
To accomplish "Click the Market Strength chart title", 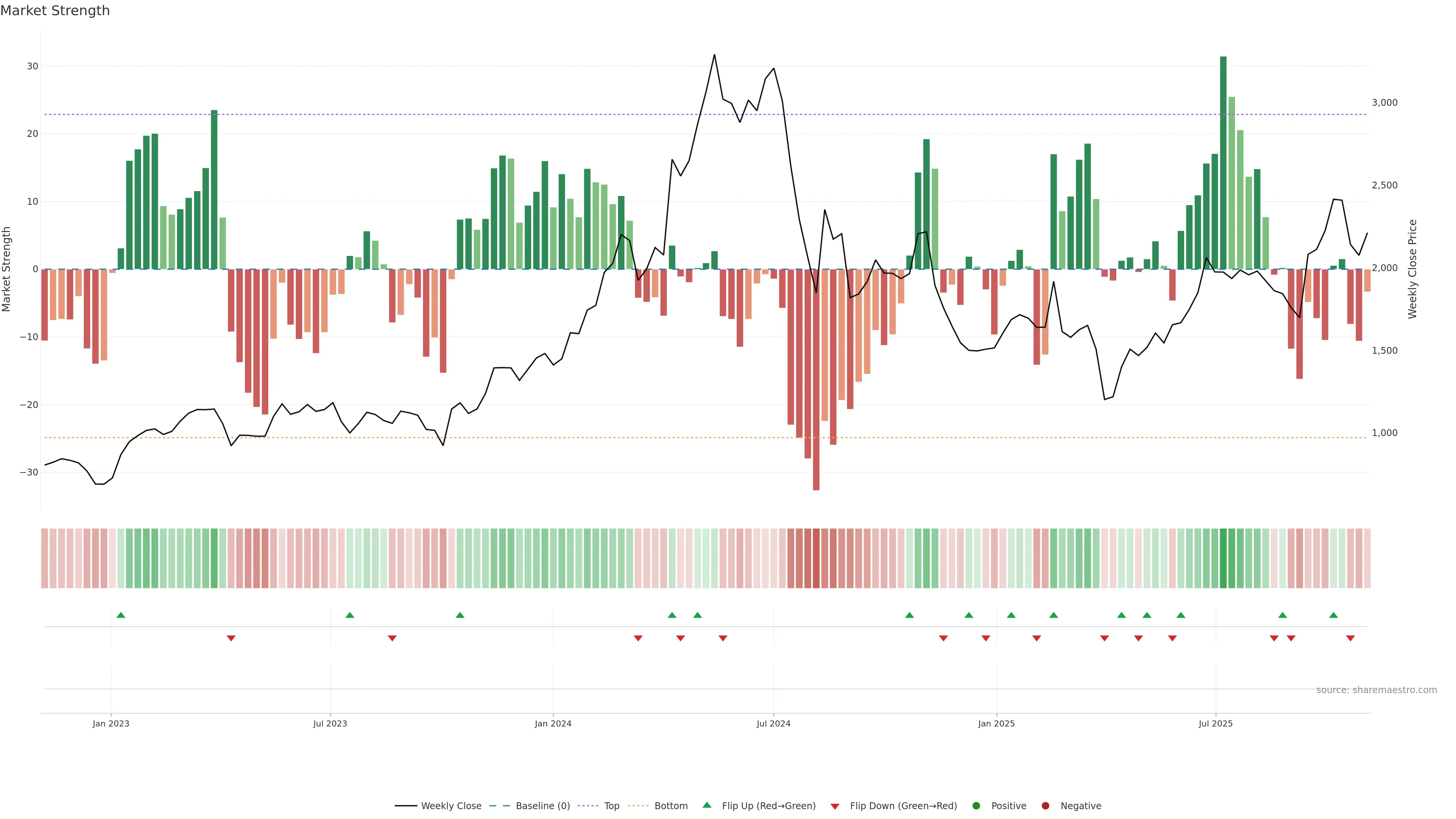I will point(55,11).
